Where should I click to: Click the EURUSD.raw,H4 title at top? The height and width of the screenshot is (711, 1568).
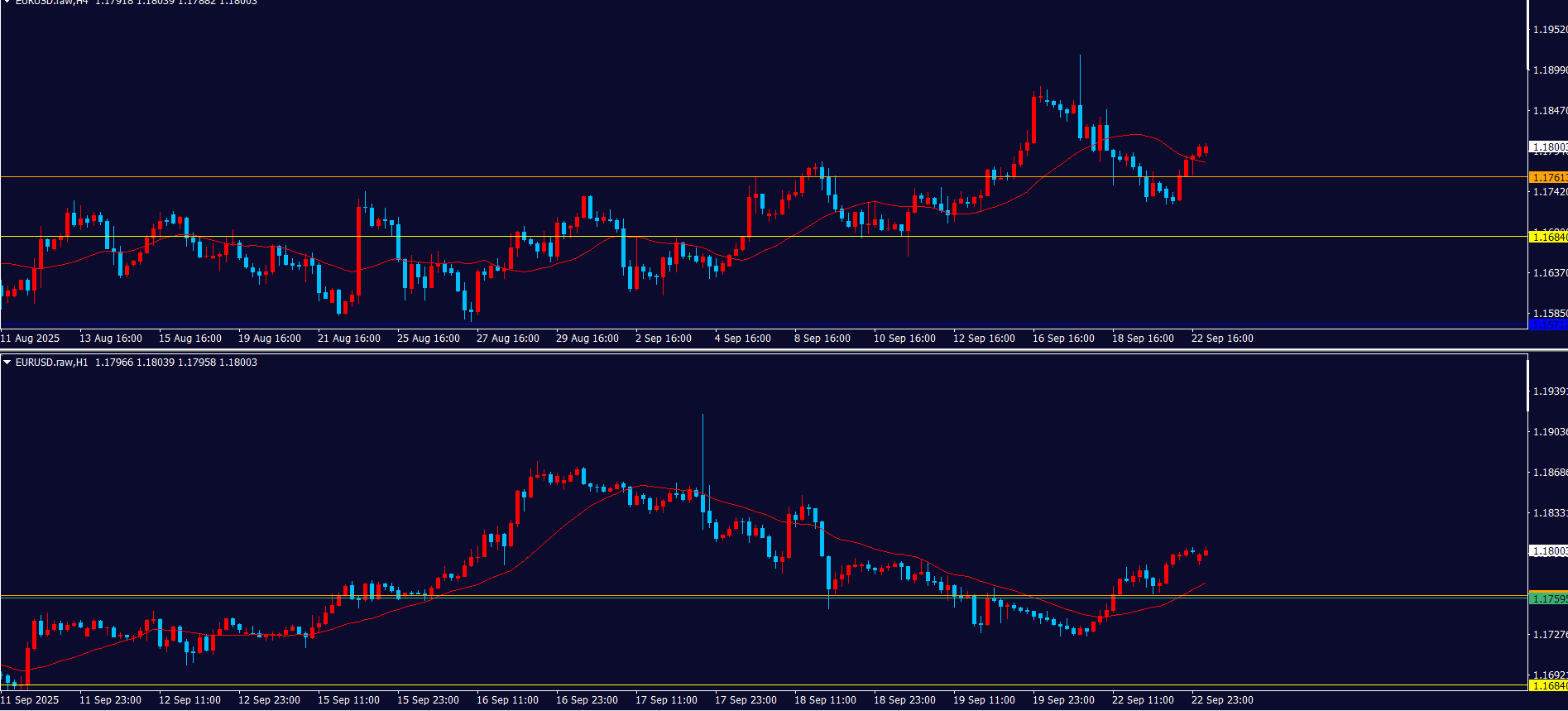click(51, 2)
